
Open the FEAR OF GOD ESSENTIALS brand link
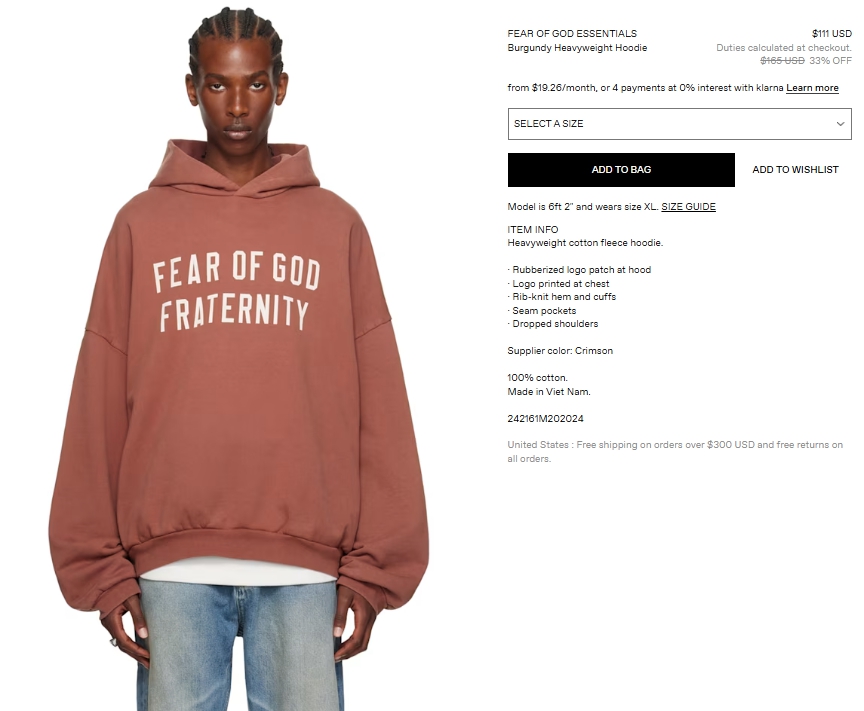(572, 34)
